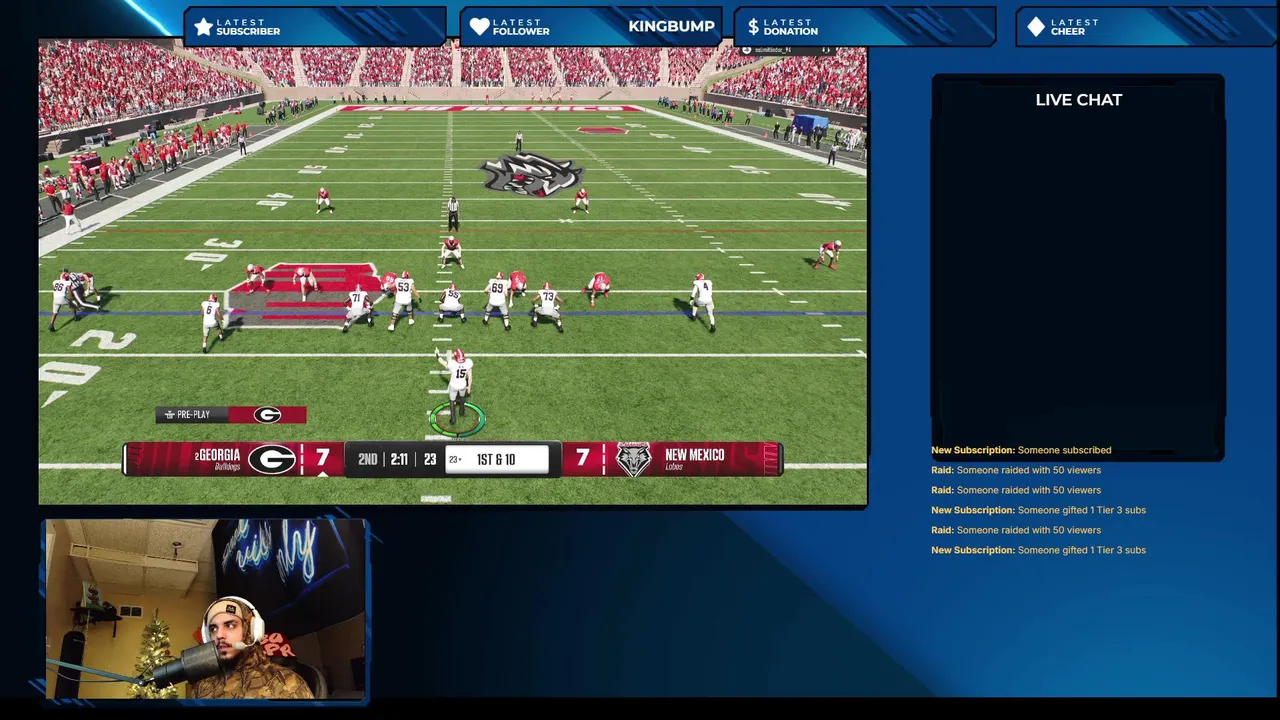Click the dollar sign icon beside Latest Donation
1280x720 pixels.
click(x=753, y=27)
